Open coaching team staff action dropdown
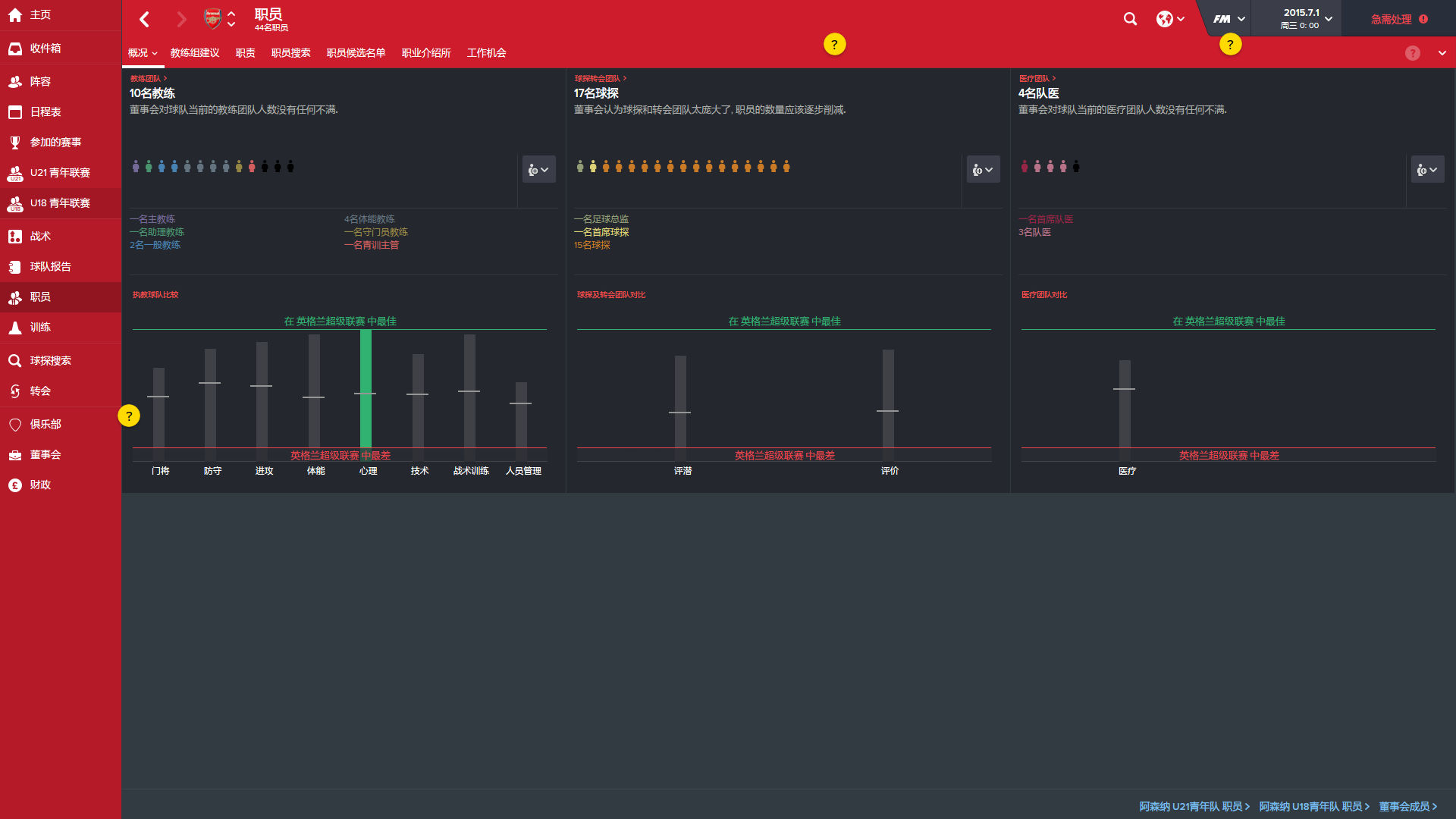Screen dimensions: 1456x819 538,170
